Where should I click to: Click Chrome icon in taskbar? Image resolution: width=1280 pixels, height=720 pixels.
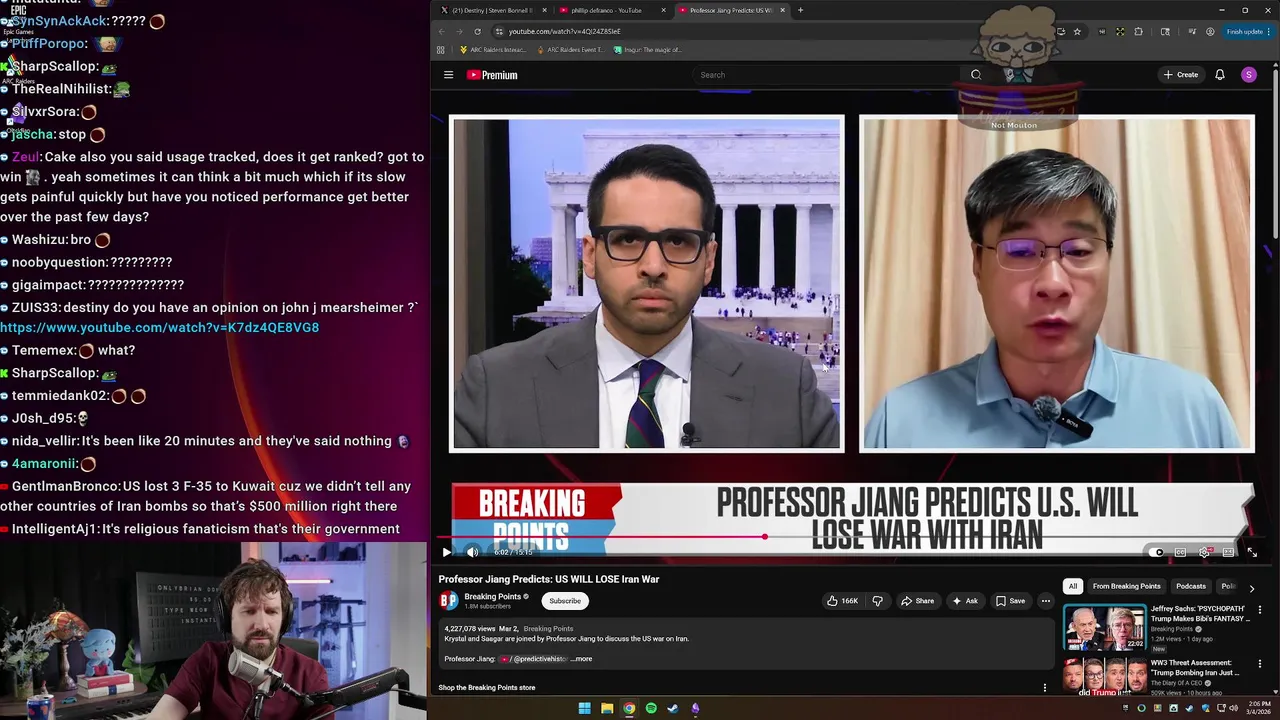click(629, 708)
